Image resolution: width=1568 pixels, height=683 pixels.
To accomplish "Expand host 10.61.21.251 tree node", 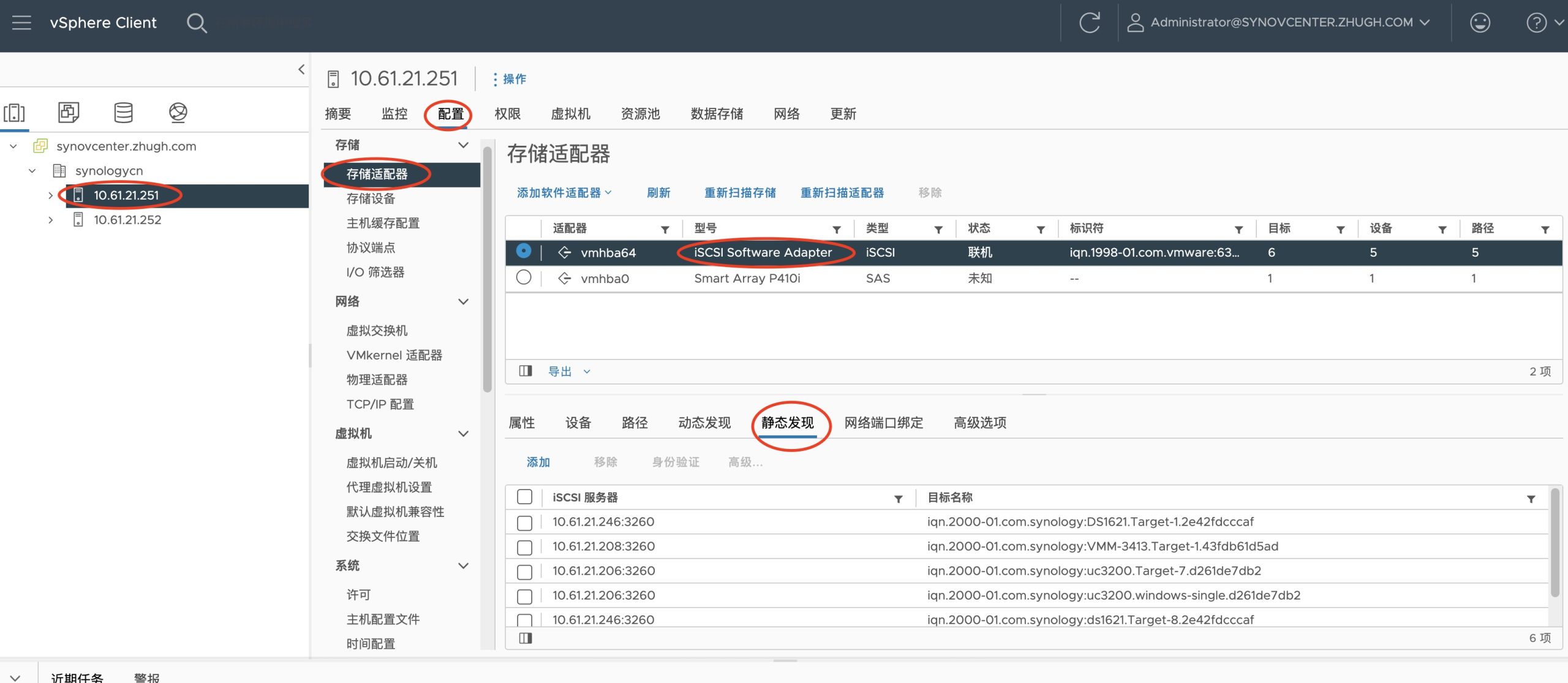I will (50, 195).
